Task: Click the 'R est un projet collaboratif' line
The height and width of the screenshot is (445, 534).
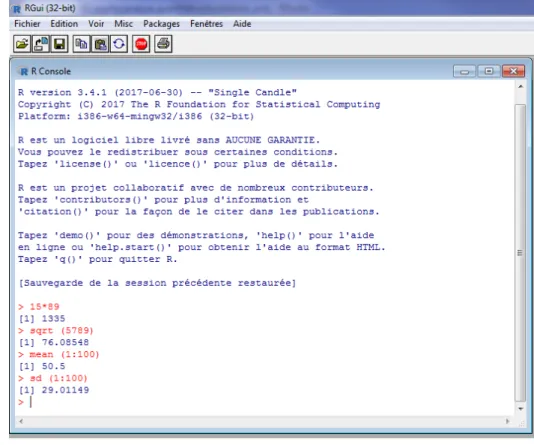Action: [x=196, y=188]
